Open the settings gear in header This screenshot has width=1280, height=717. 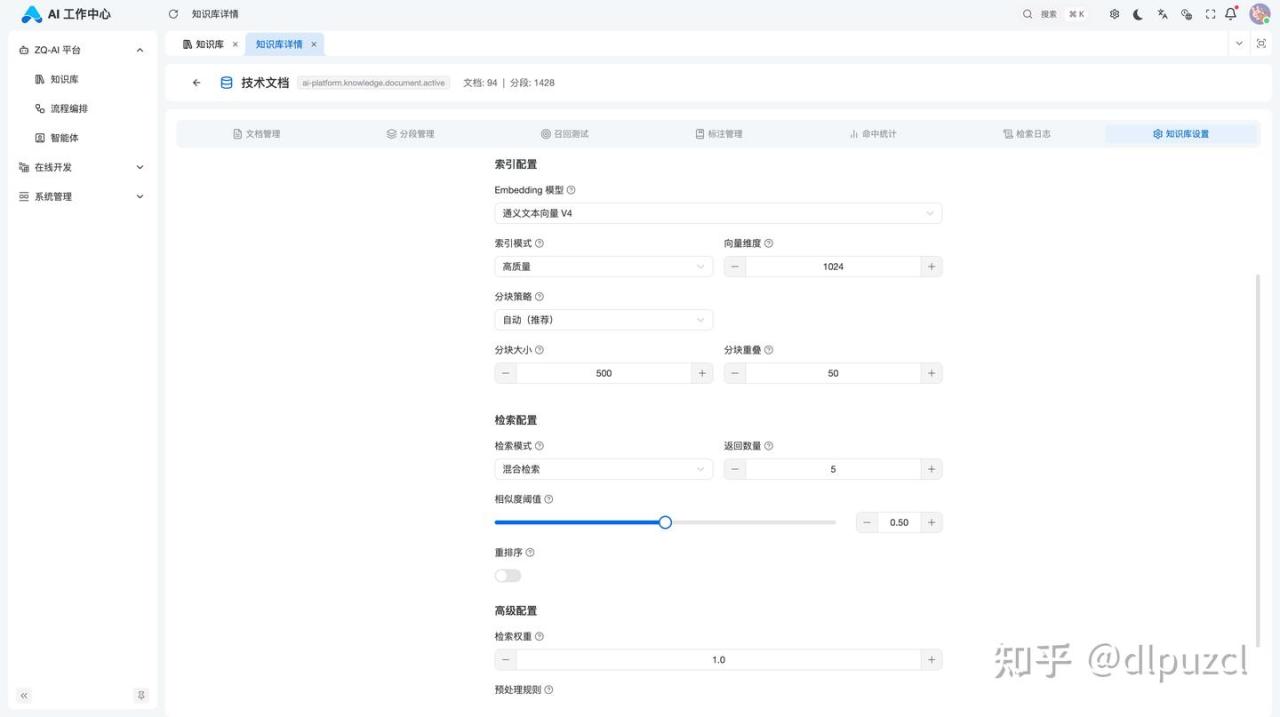pyautogui.click(x=1114, y=14)
